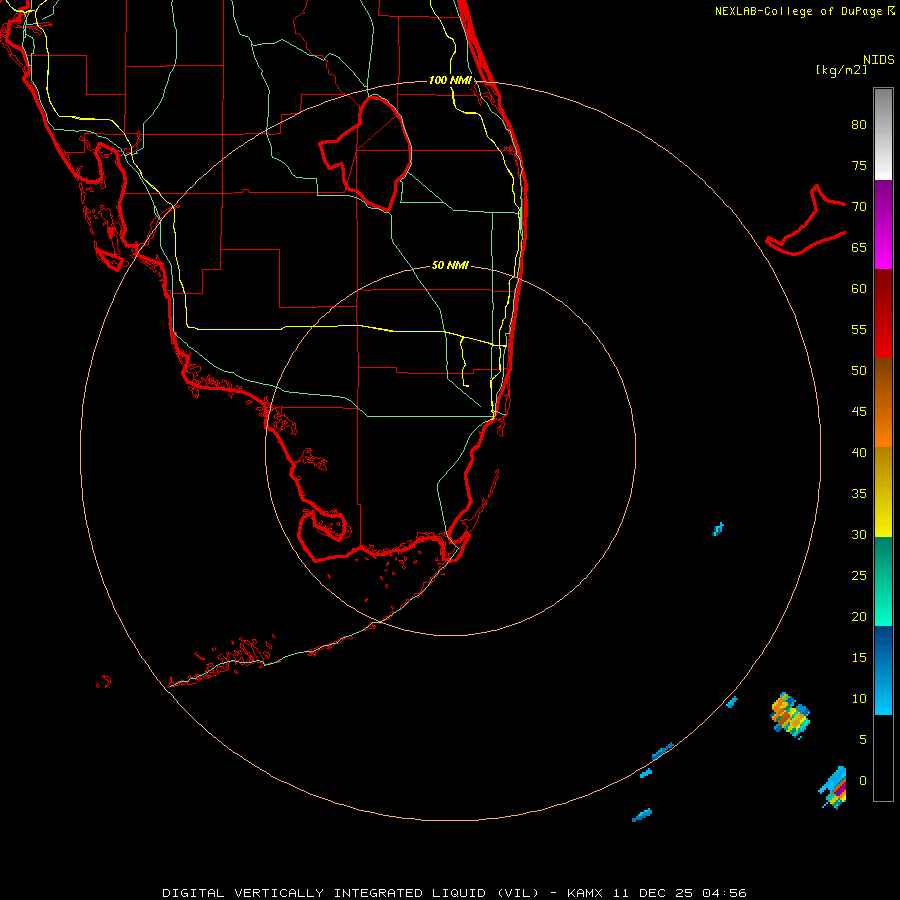Click the 65 value on the color scale
This screenshot has height=900, width=900.
coord(859,248)
